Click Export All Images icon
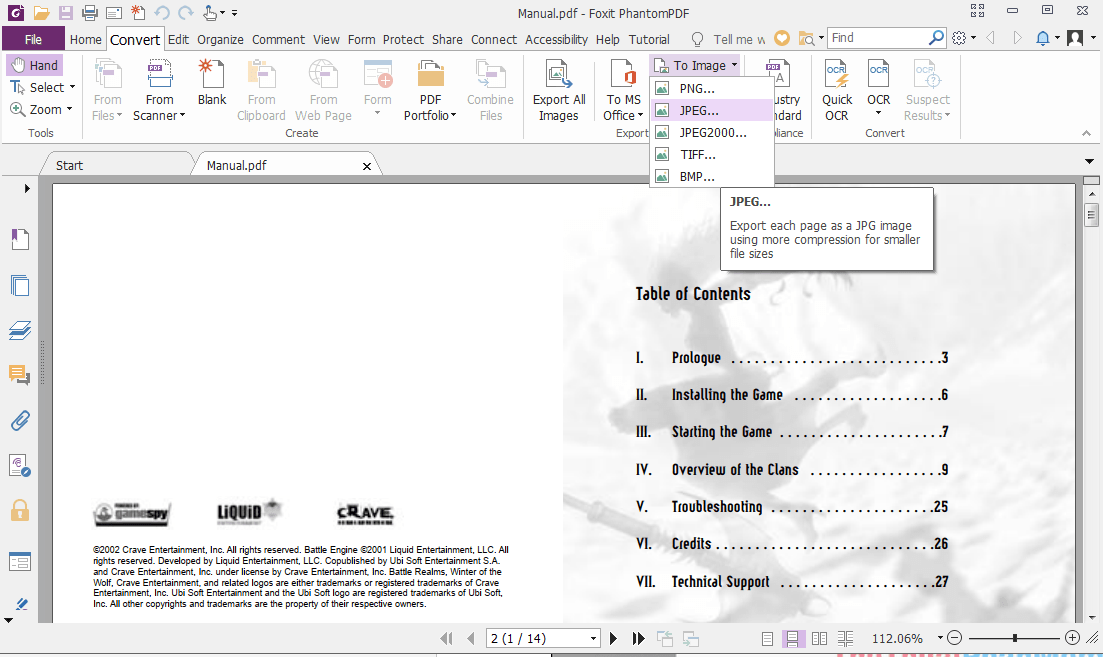 [x=558, y=90]
